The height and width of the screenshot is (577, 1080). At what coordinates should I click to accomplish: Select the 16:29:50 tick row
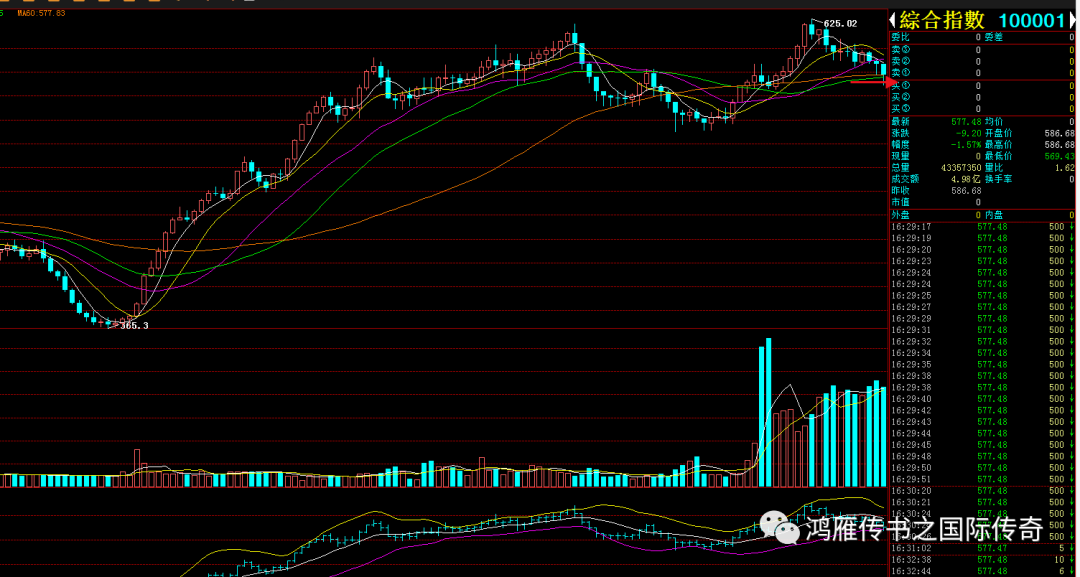click(982, 468)
